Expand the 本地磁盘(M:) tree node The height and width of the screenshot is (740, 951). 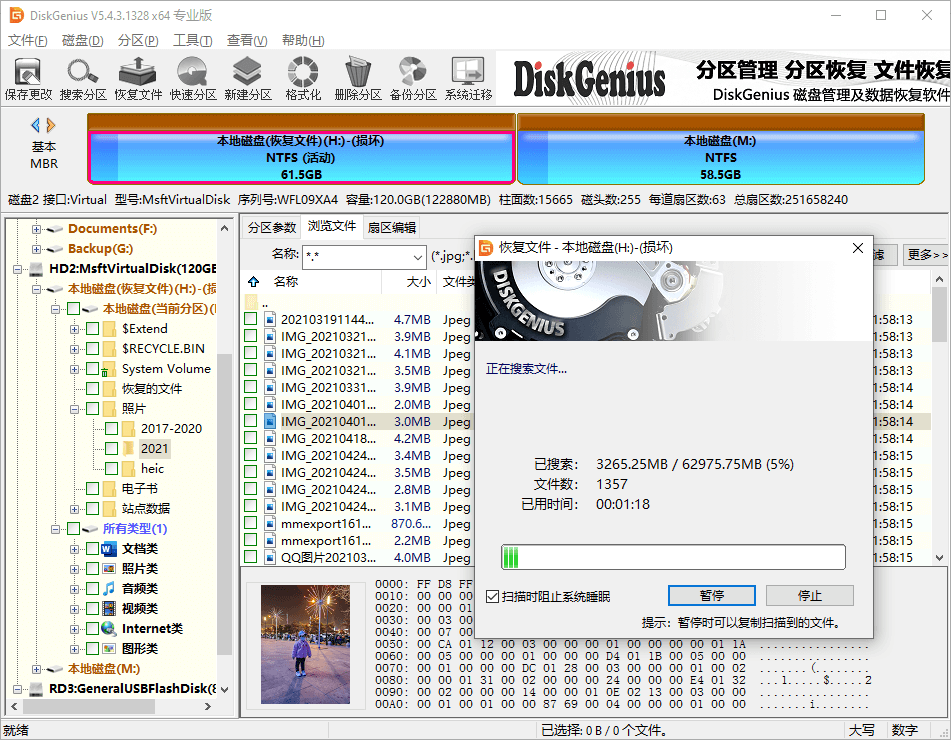(x=36, y=670)
